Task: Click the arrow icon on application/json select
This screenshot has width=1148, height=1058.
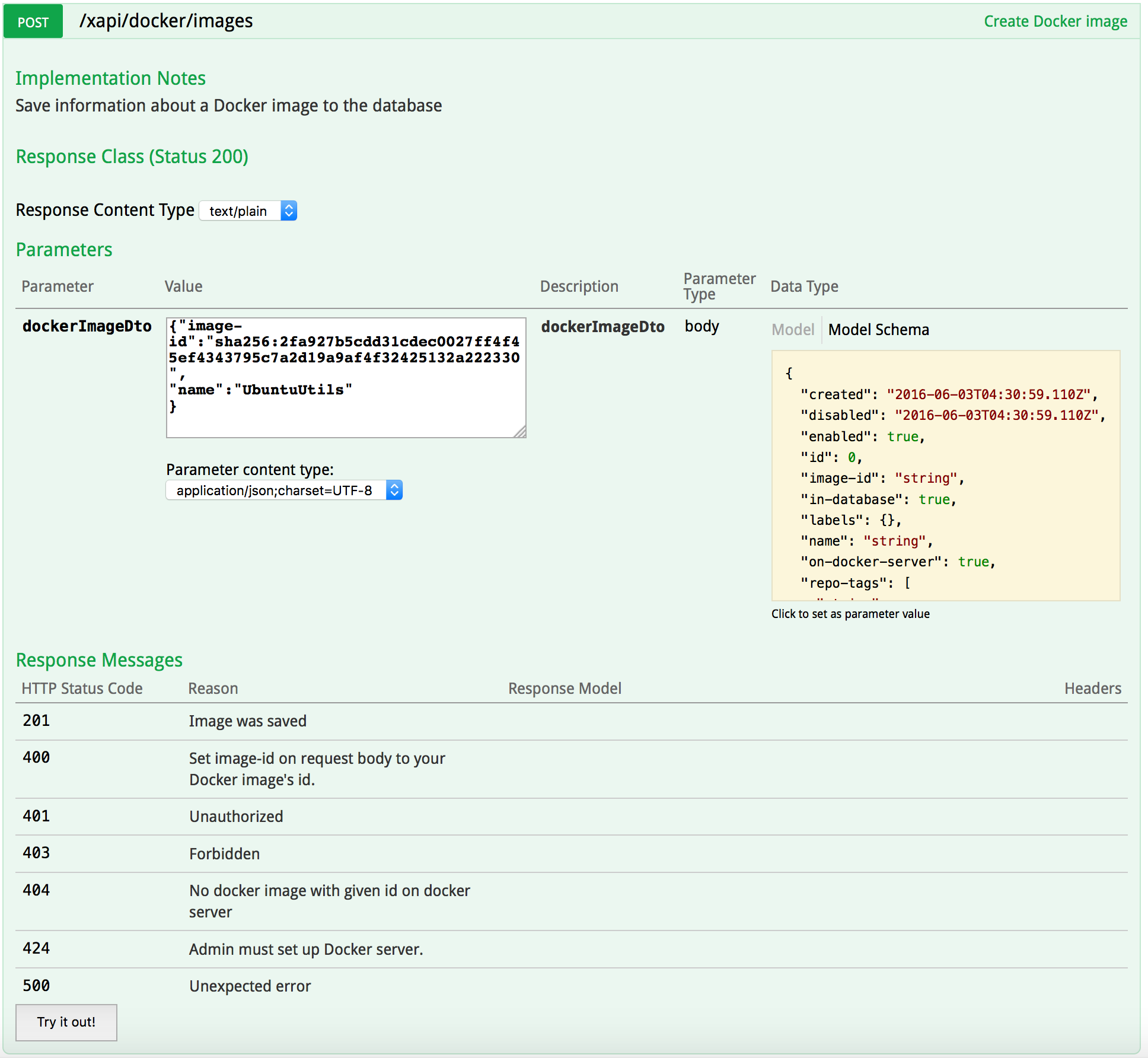Action: coord(394,490)
